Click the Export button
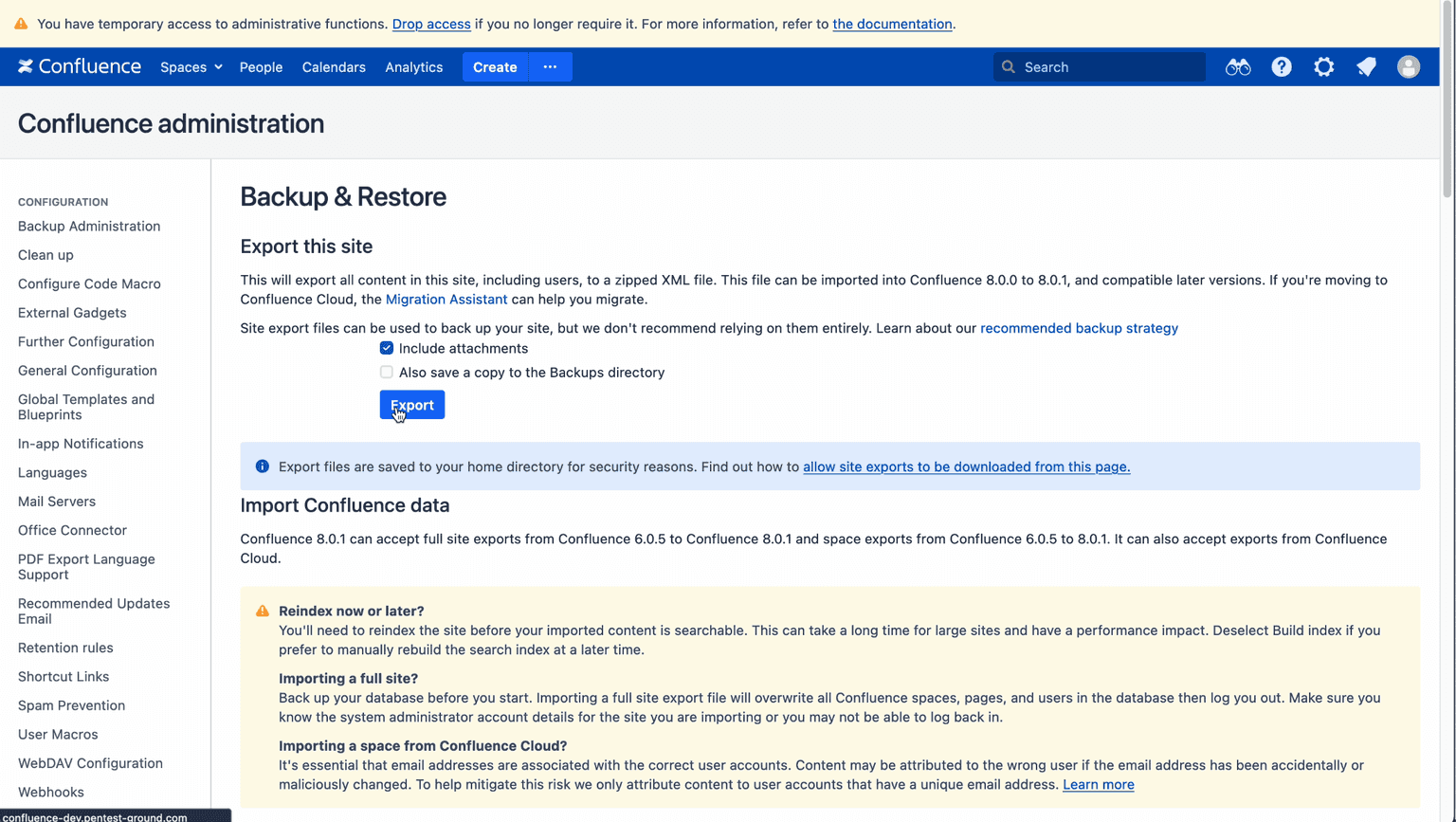Viewport: 1456px width, 822px height. 411,404
